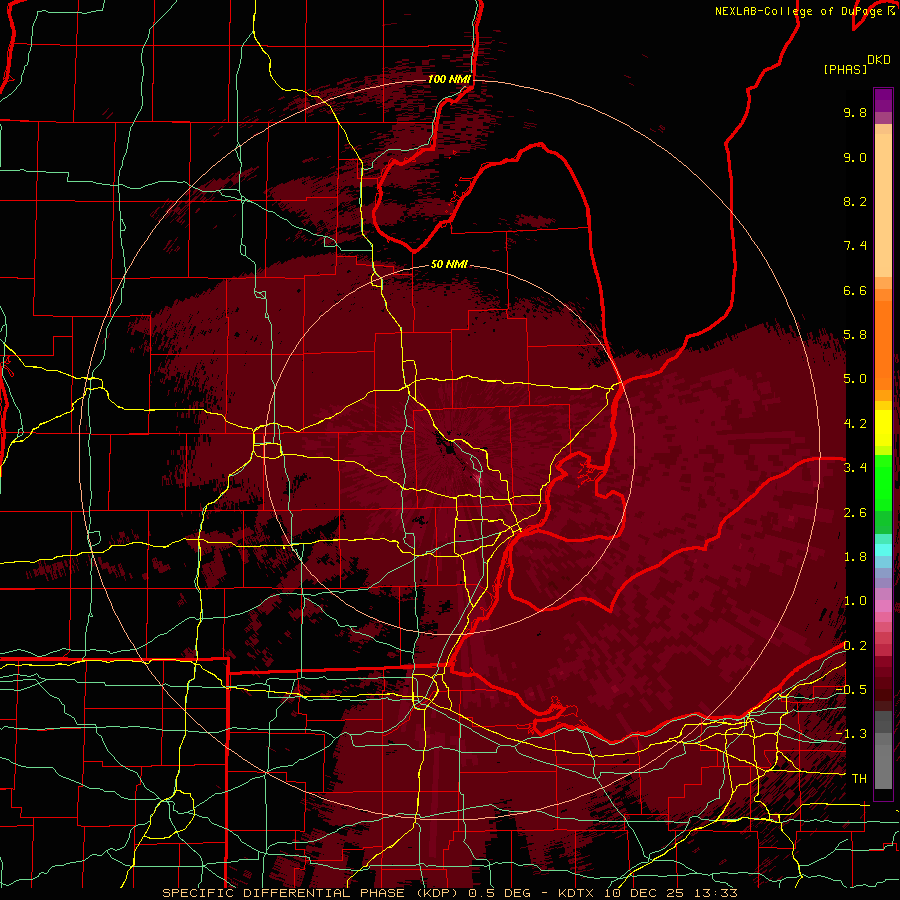
Task: Select the 0.2 scale value
Action: click(855, 646)
